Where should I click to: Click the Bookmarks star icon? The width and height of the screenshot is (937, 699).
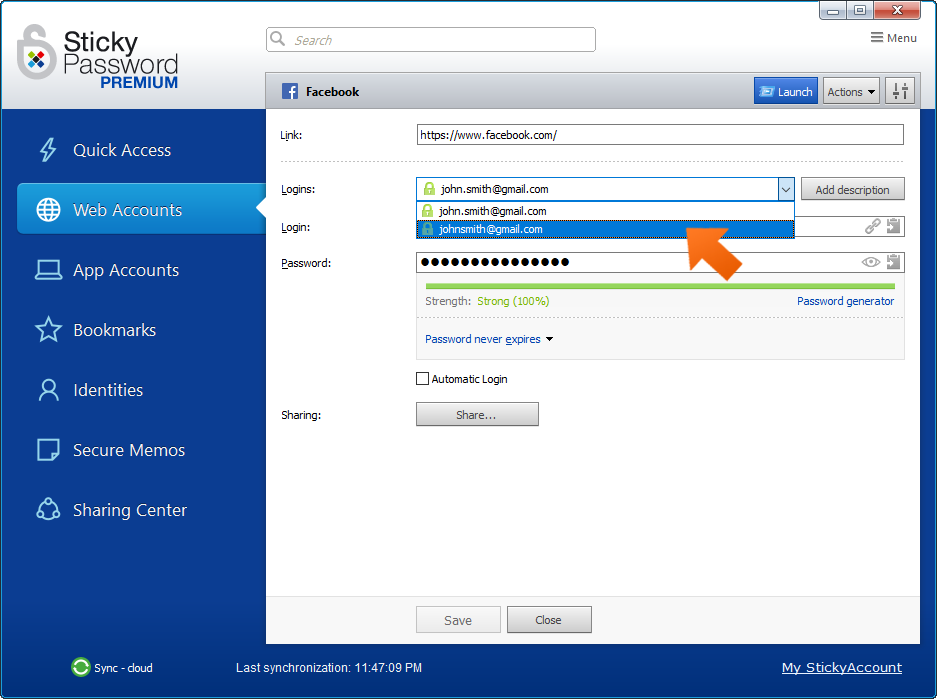point(48,329)
